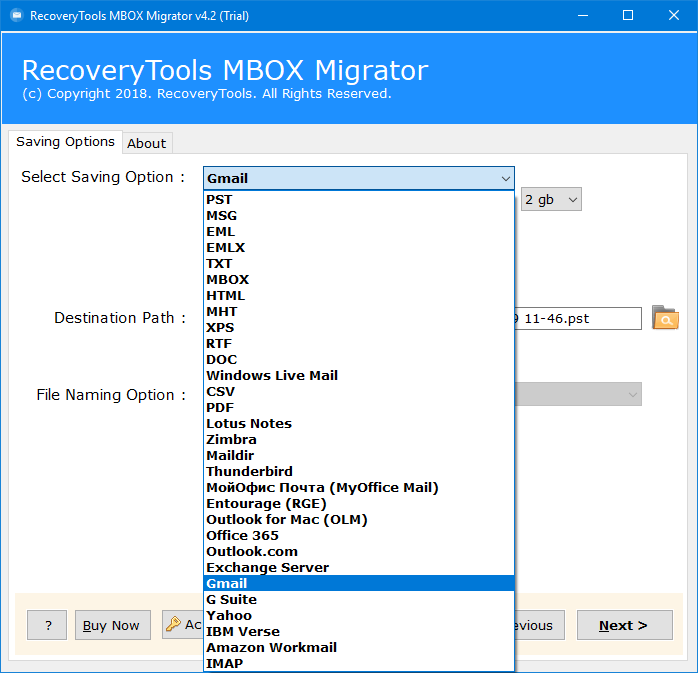Click the Next > button
Screen dimensions: 698x673
pos(625,625)
